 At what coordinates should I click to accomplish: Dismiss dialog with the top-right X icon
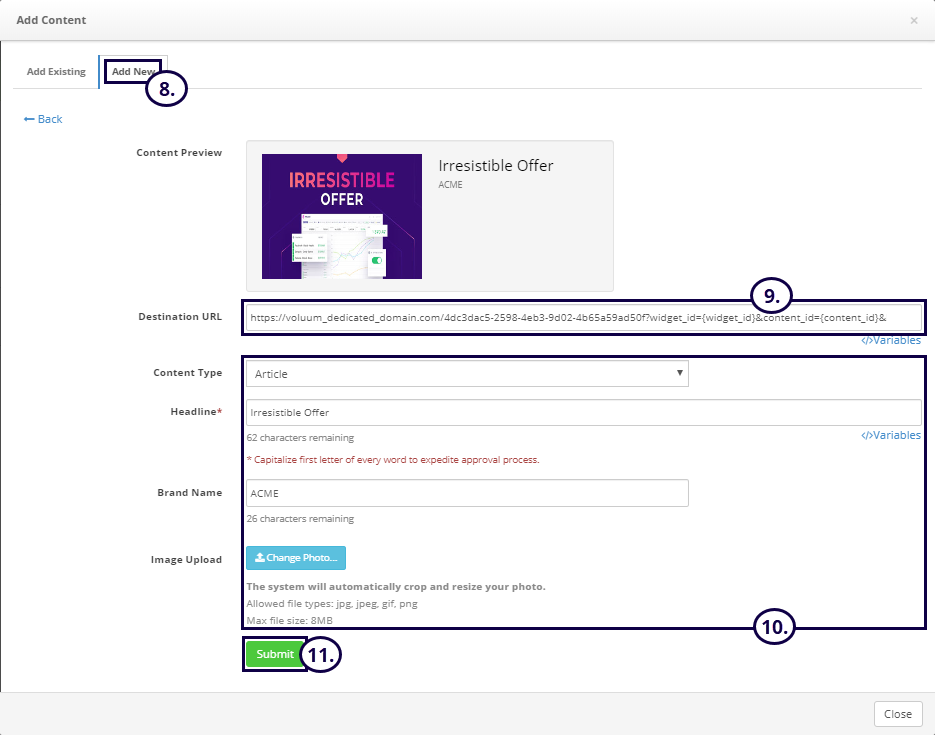pyautogui.click(x=913, y=20)
